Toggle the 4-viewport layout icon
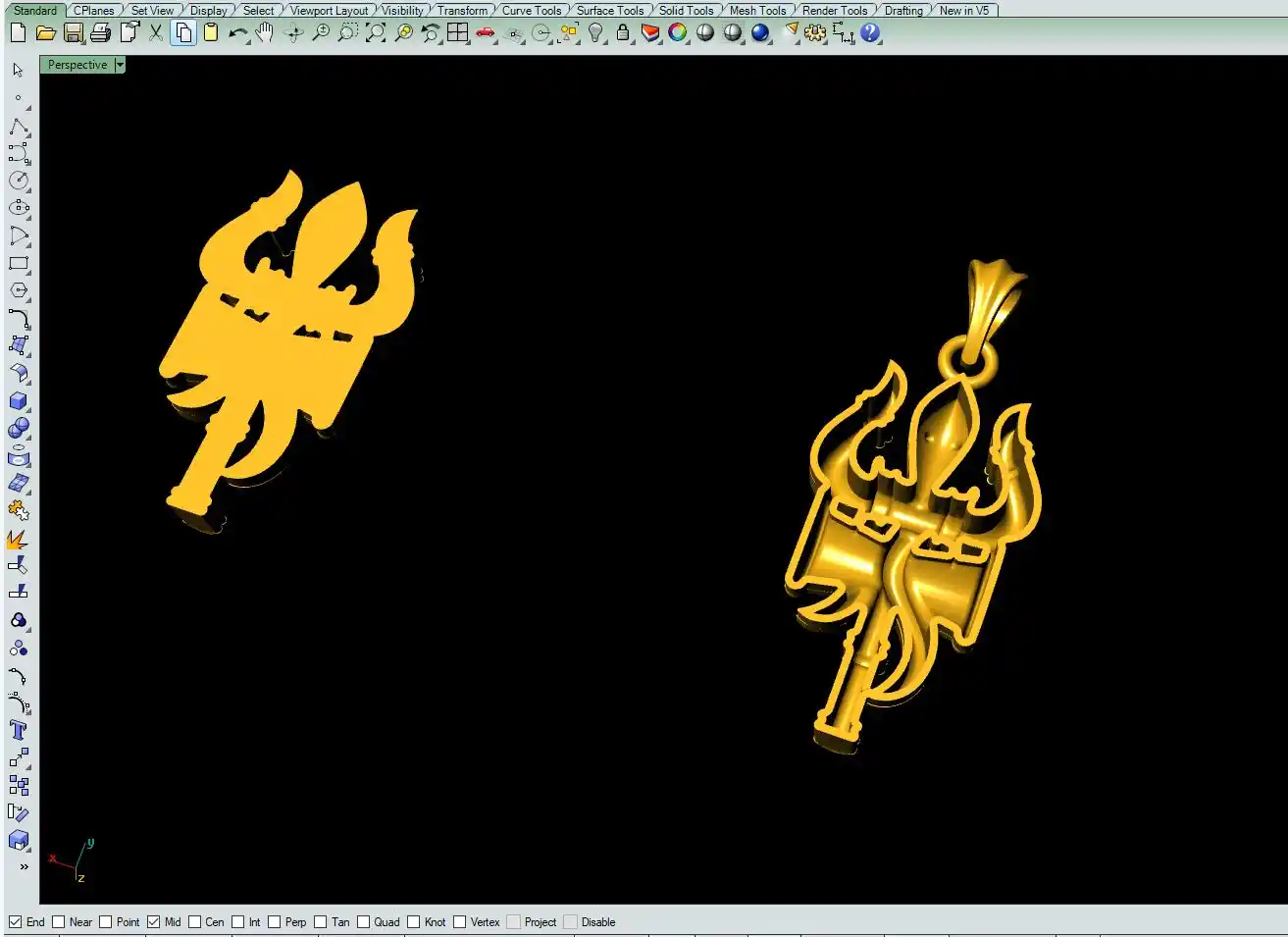This screenshot has width=1288, height=937. [x=457, y=32]
